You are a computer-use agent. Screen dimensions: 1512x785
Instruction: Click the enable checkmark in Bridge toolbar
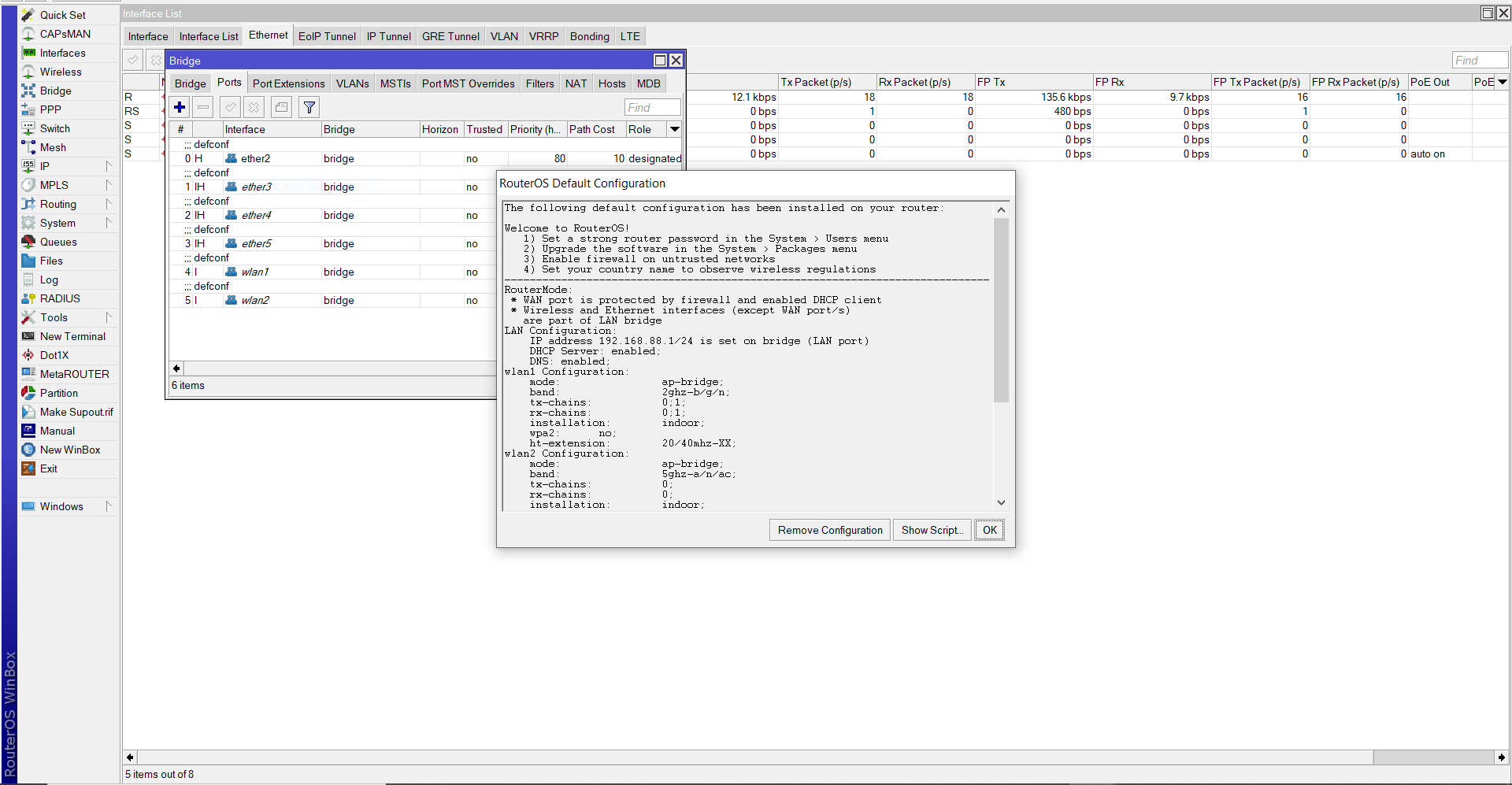230,107
